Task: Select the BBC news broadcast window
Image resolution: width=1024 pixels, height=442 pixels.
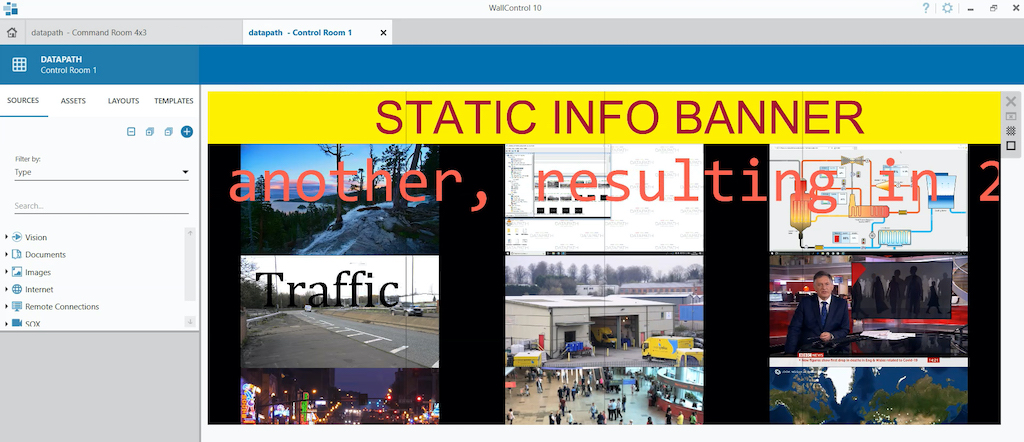Action: (868, 310)
